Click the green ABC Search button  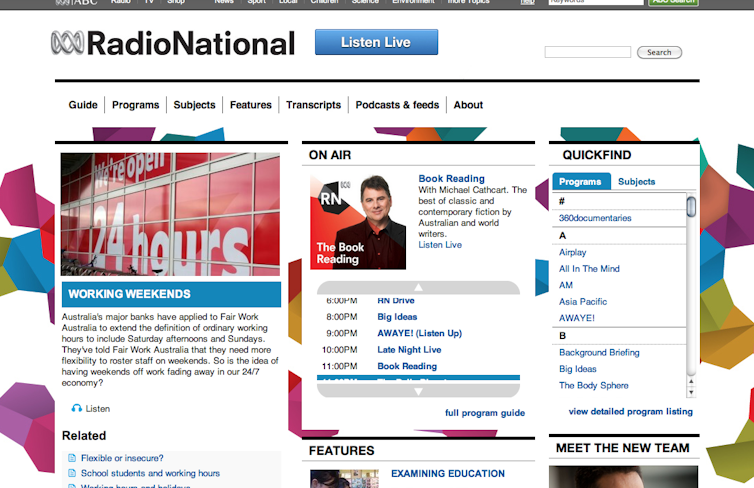click(673, 2)
